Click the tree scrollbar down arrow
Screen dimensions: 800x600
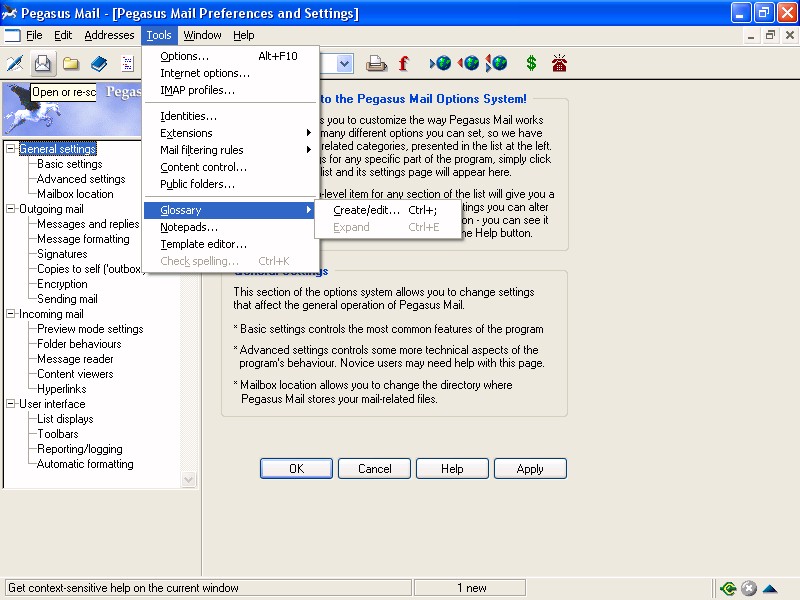[x=188, y=480]
